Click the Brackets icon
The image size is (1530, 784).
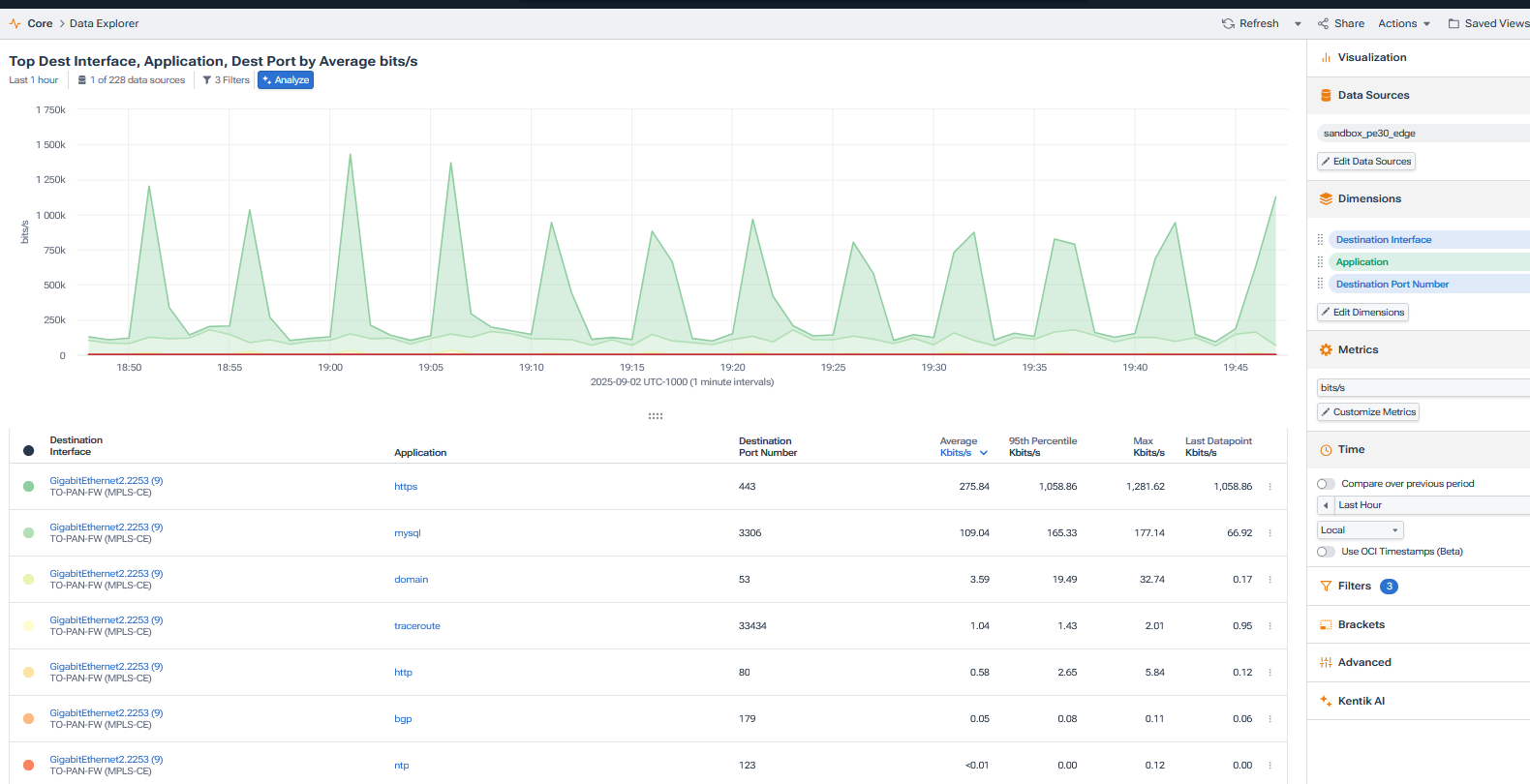point(1326,624)
